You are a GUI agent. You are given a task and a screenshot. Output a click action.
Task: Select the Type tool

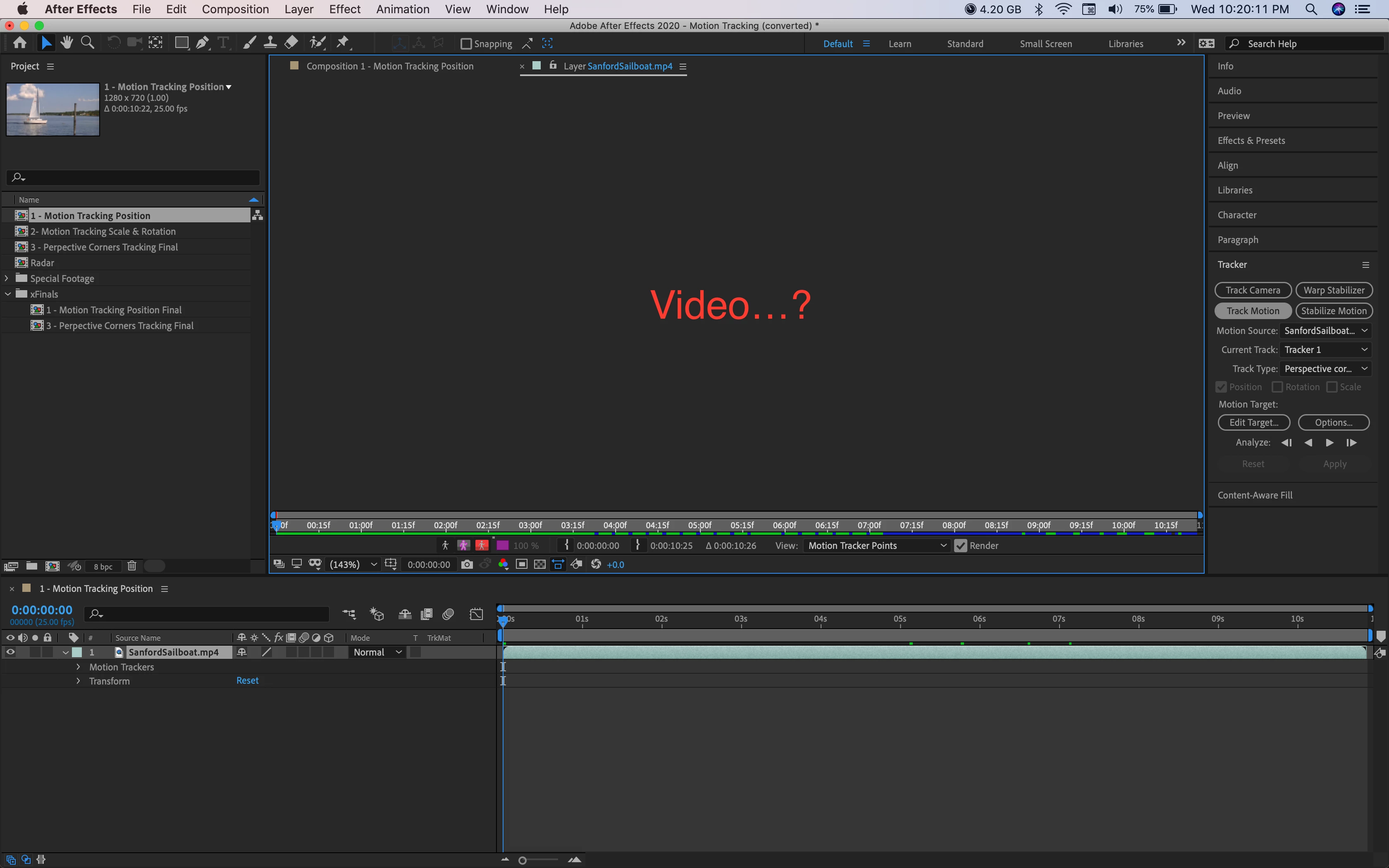tap(223, 43)
